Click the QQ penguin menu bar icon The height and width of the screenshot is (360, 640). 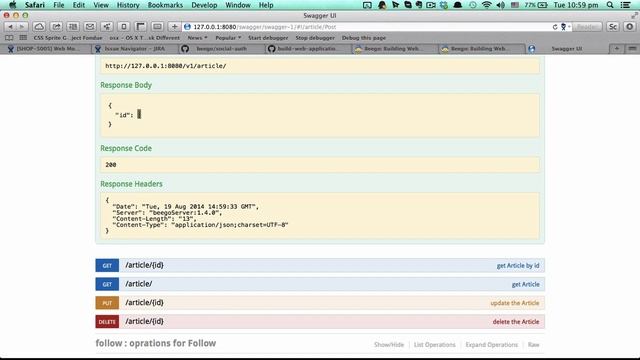click(x=382, y=5)
